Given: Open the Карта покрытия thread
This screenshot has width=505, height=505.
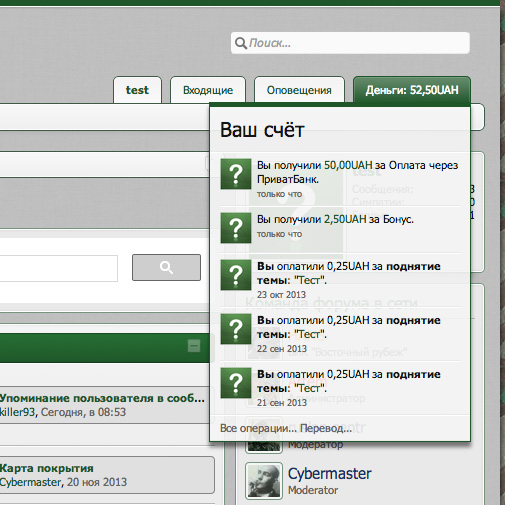Looking at the screenshot, I should [47, 468].
